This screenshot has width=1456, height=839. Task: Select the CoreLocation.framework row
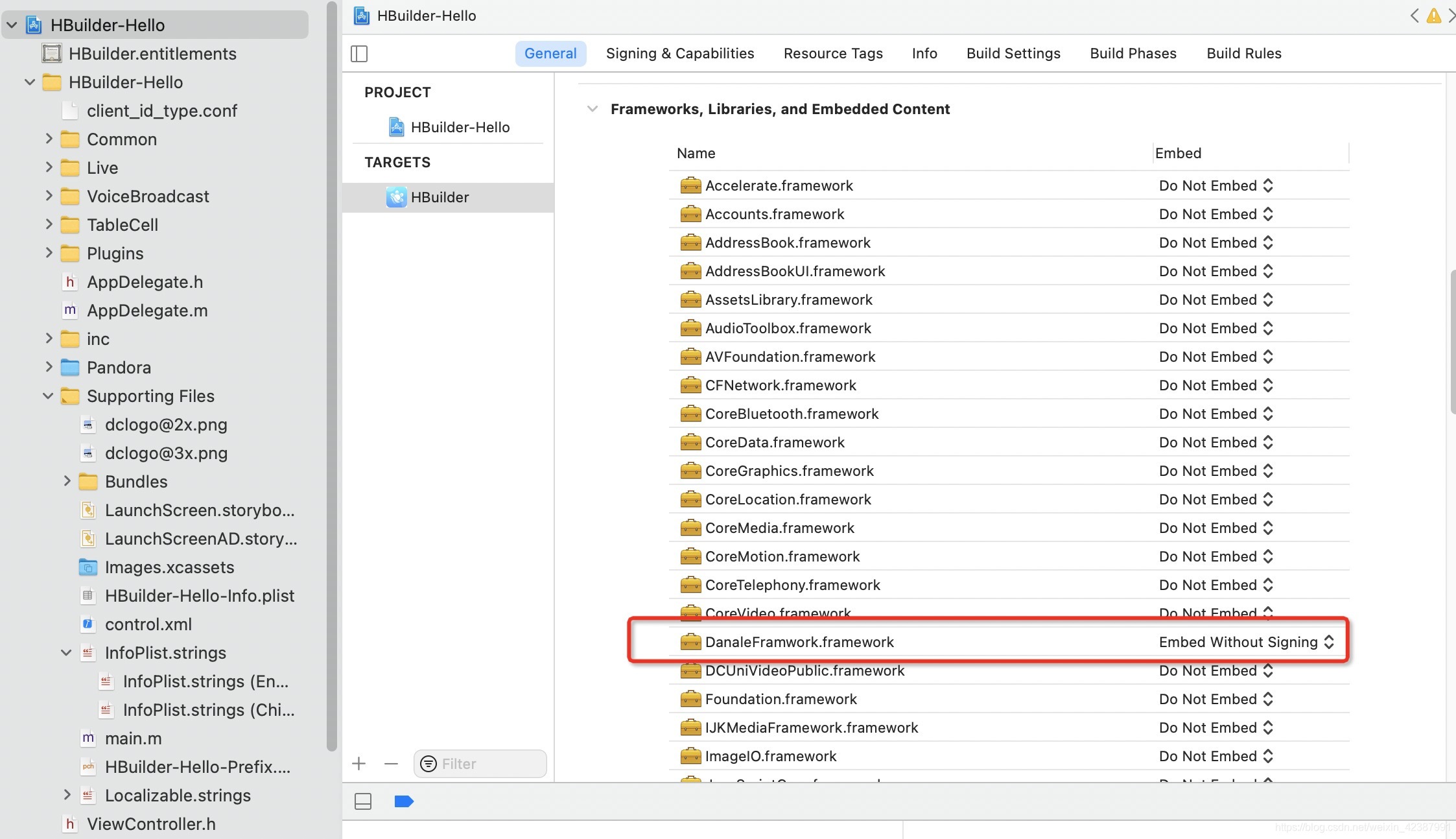pos(1009,499)
